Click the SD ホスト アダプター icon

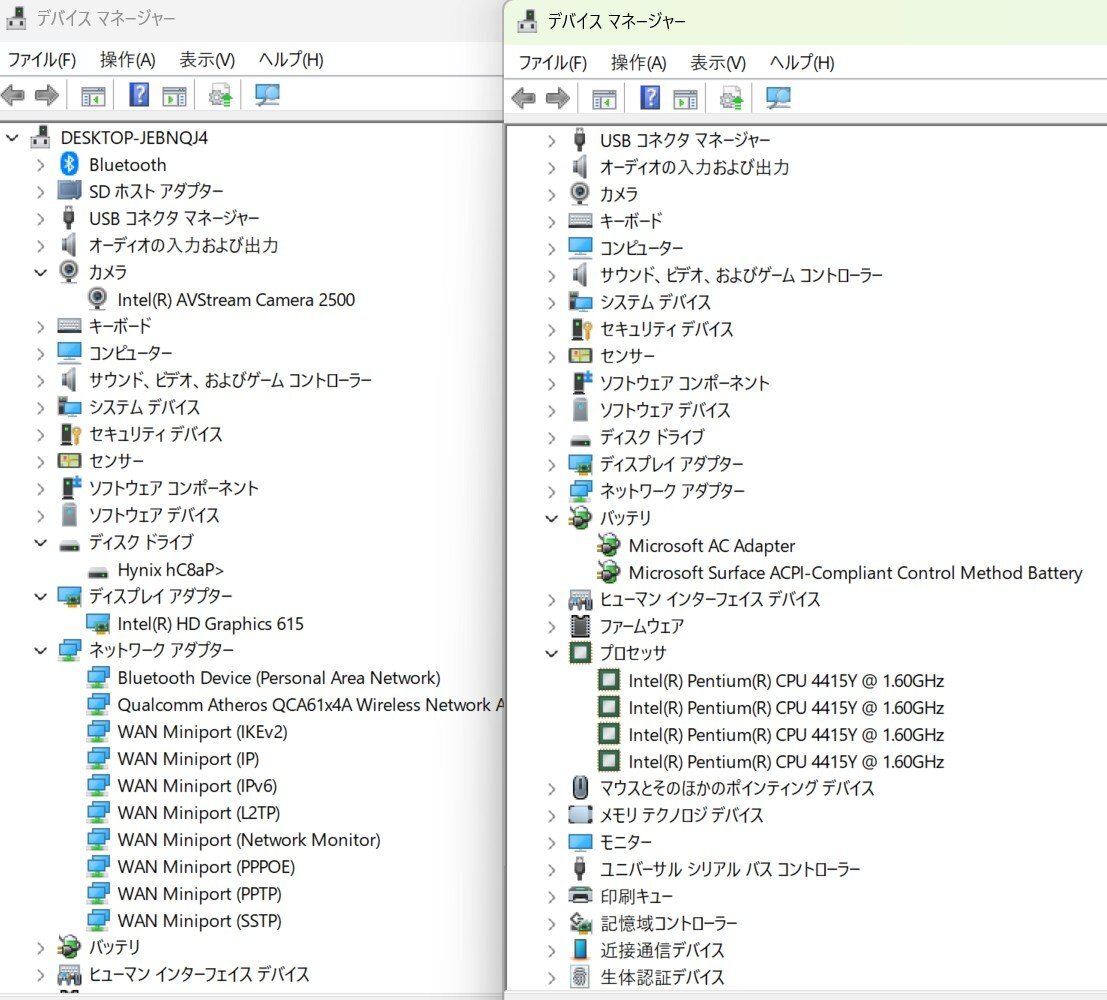click(69, 191)
